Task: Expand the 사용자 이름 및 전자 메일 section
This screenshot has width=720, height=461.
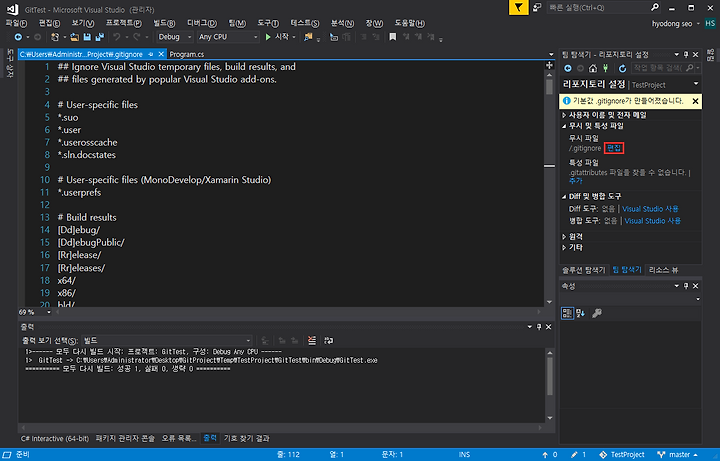Action: 564,115
